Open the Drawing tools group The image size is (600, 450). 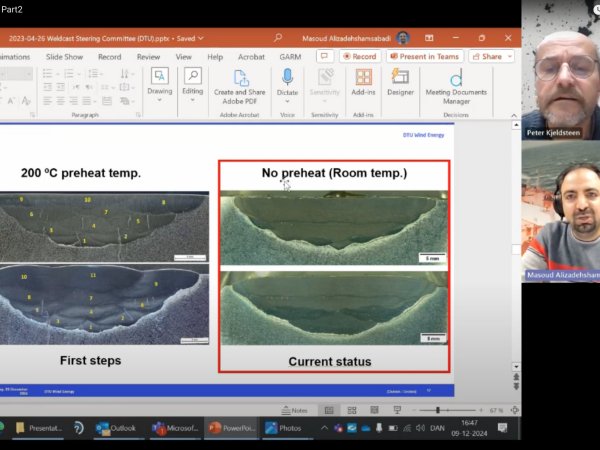(x=160, y=85)
